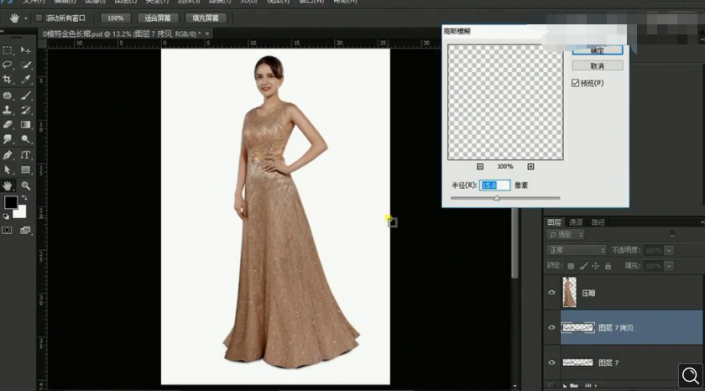The width and height of the screenshot is (705, 391).
Task: Select the Lasso tool
Action: [x=7, y=65]
